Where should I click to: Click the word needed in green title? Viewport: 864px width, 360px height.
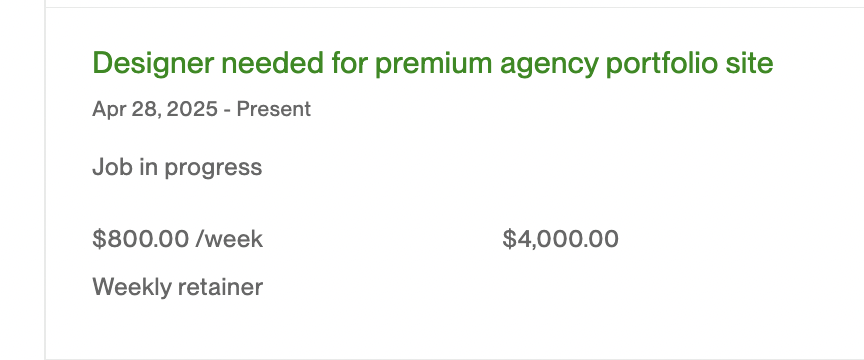coord(272,62)
